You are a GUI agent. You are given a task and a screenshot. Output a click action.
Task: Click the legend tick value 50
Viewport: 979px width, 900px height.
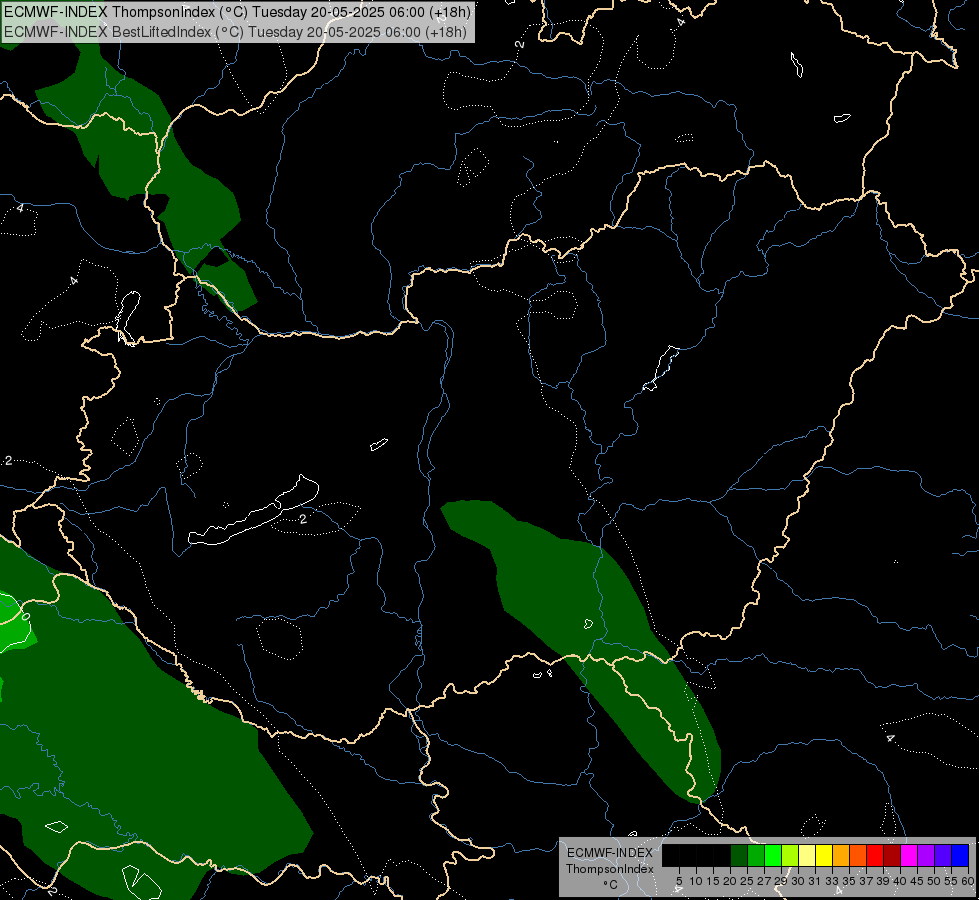coord(933,881)
